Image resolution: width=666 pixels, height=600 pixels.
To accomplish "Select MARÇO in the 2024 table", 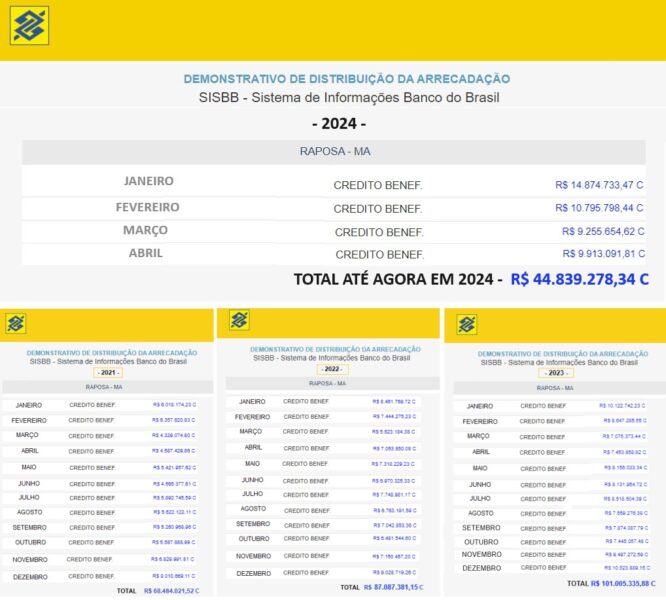I will (x=145, y=230).
